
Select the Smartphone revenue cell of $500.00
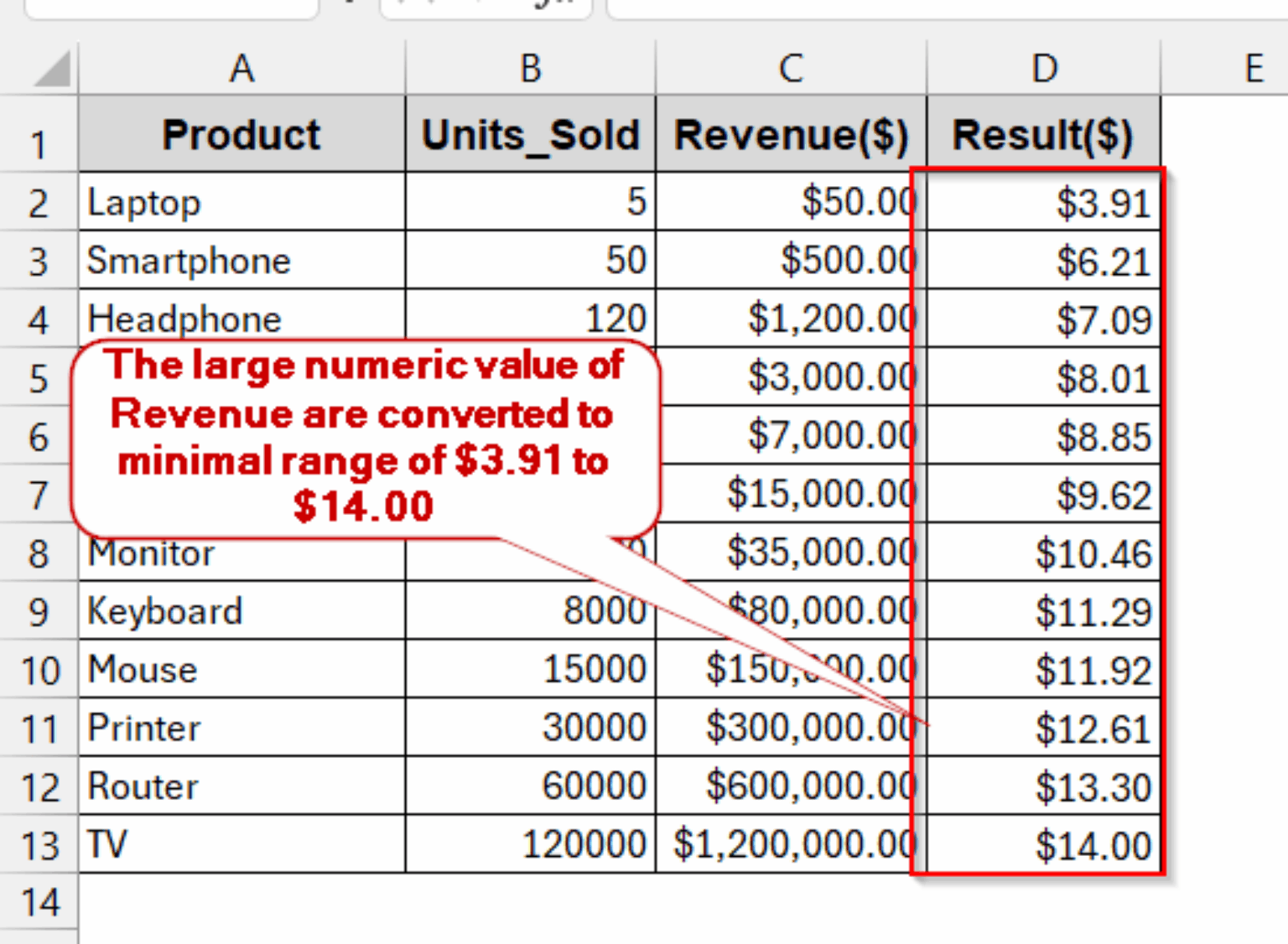[x=791, y=260]
